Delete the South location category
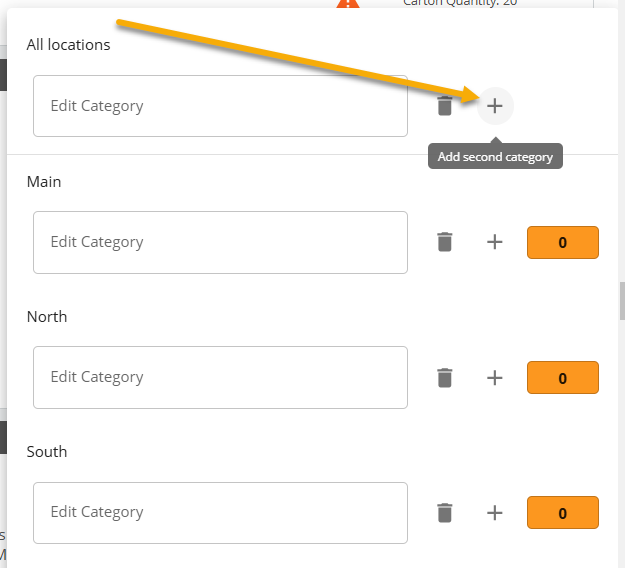 click(445, 512)
